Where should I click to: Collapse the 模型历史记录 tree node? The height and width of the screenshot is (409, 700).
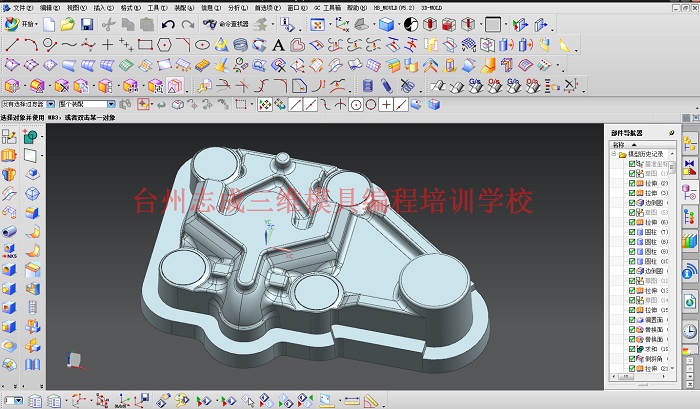click(x=614, y=154)
